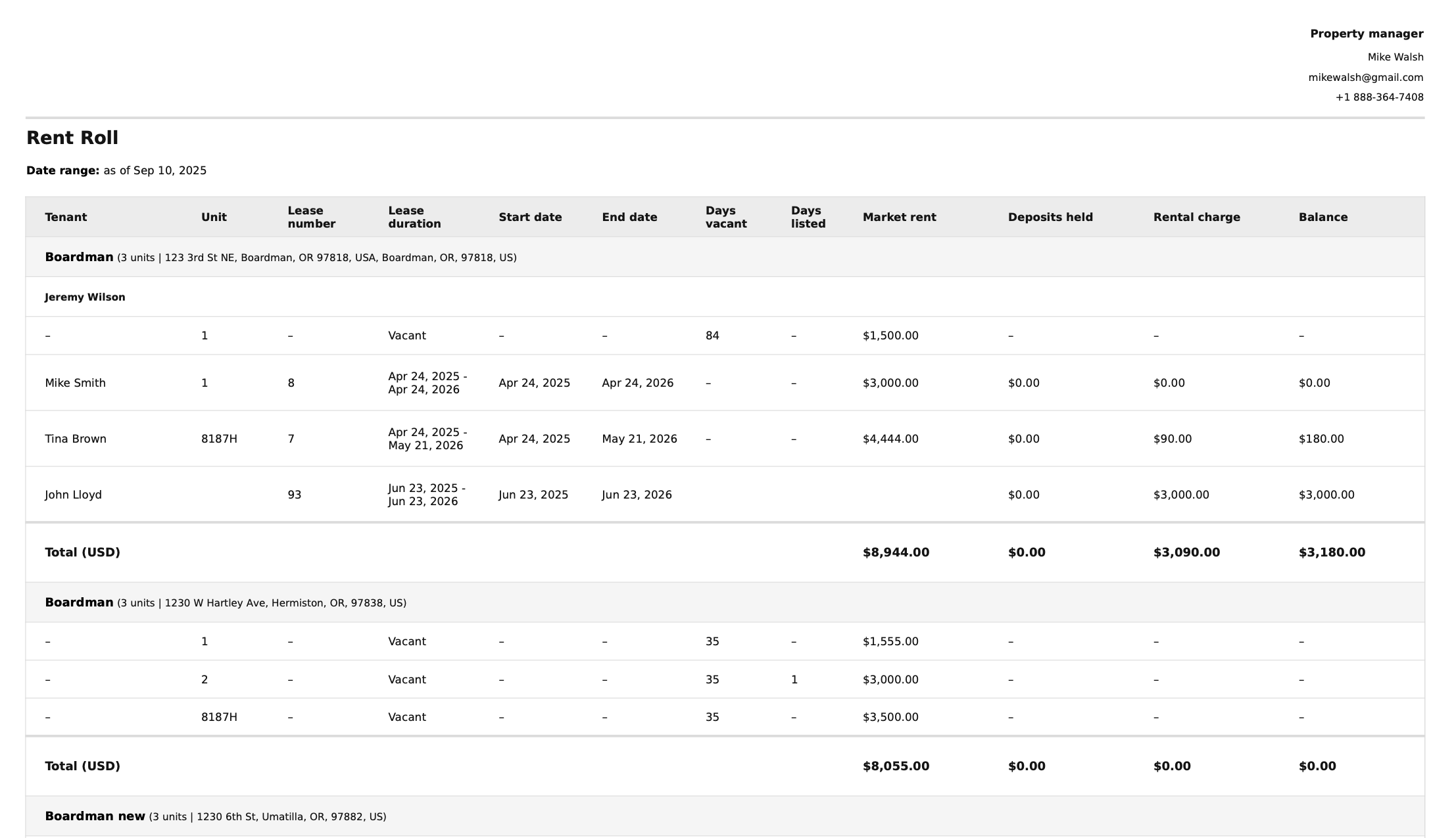Click the $3,500.00 market rent cell
The height and width of the screenshot is (838, 1456).
[x=890, y=718]
